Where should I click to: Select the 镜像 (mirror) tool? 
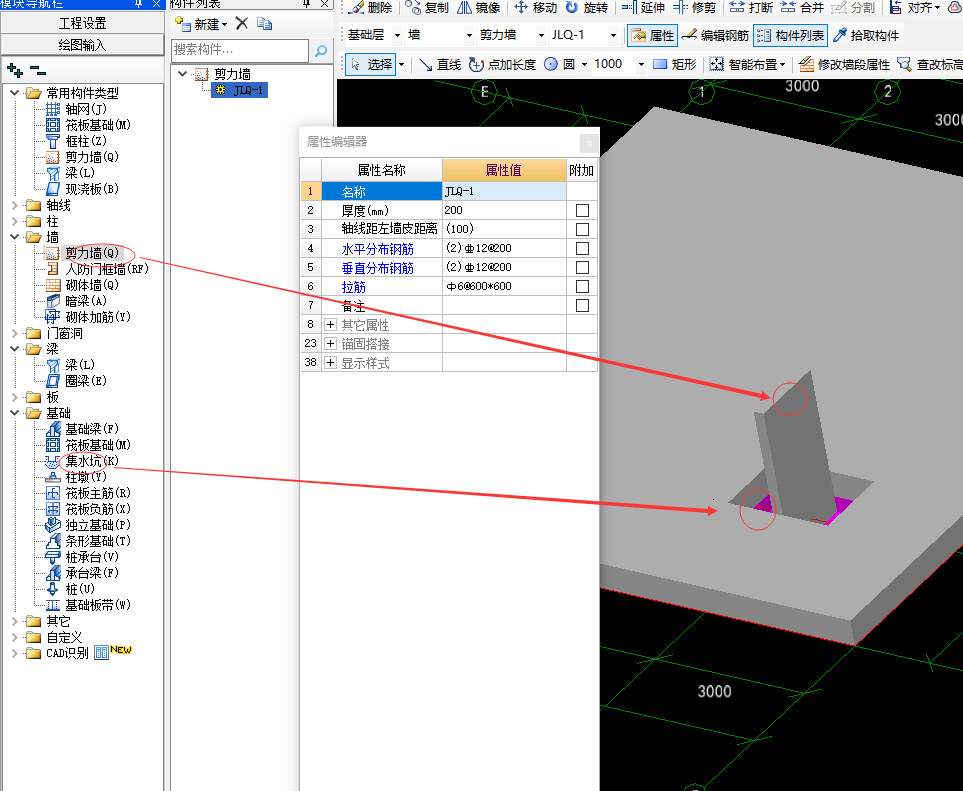[x=479, y=7]
